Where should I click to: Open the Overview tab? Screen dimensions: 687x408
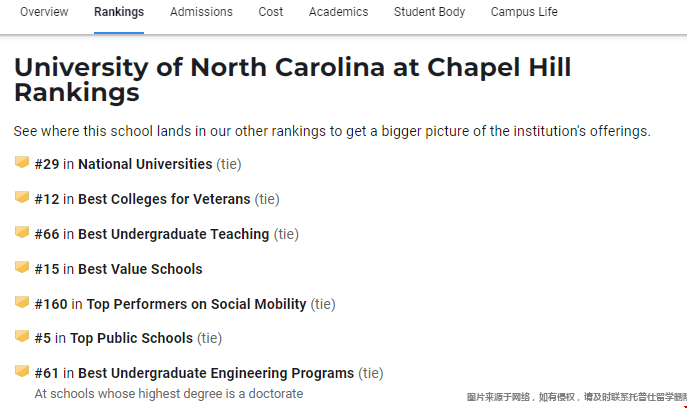point(44,12)
